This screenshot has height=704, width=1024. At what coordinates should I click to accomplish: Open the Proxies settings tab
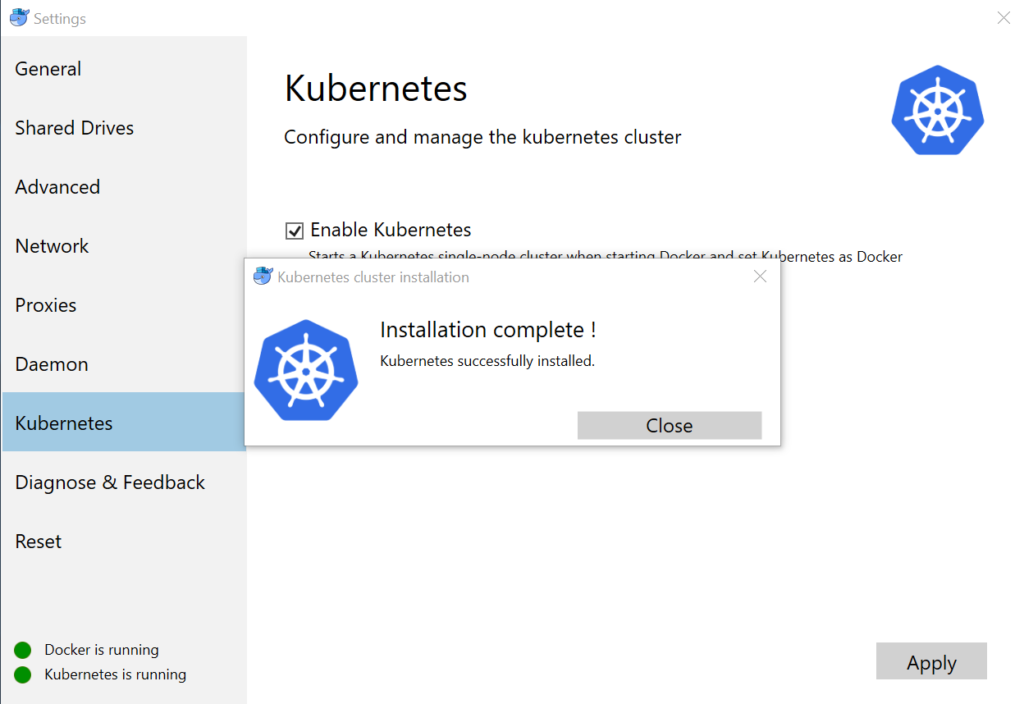[46, 305]
